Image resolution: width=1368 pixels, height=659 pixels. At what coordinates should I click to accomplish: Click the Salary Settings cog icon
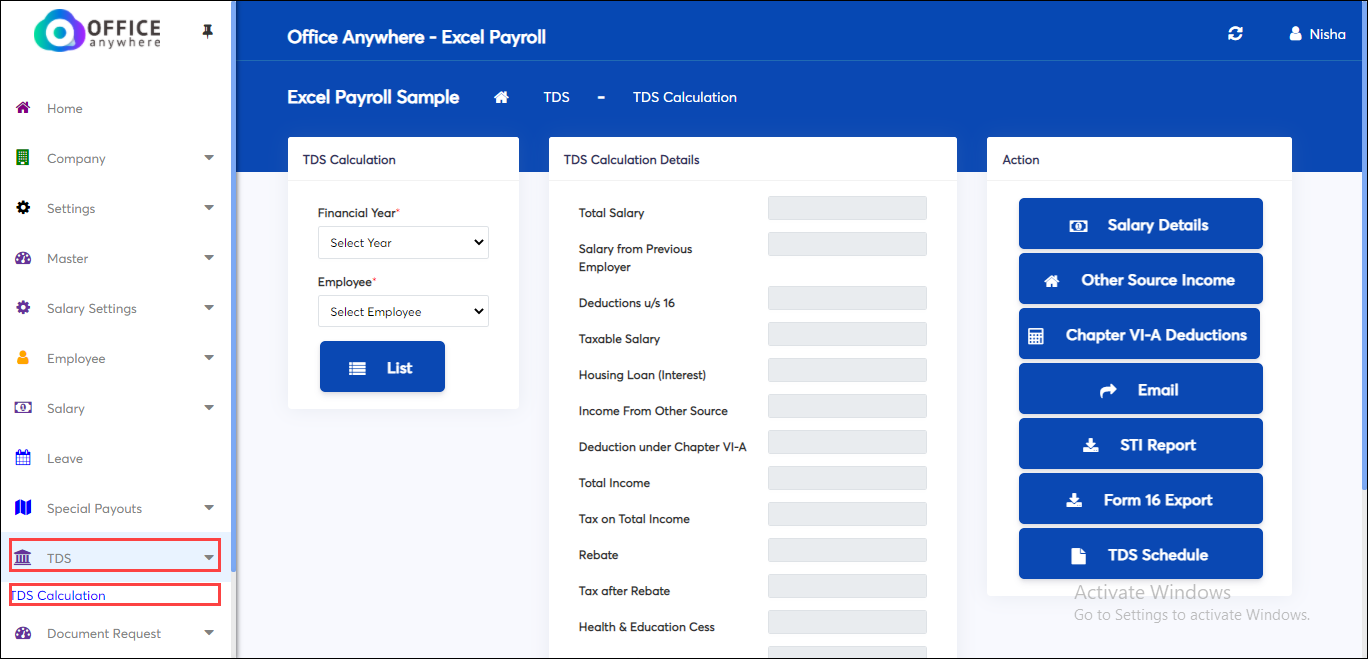click(x=23, y=308)
